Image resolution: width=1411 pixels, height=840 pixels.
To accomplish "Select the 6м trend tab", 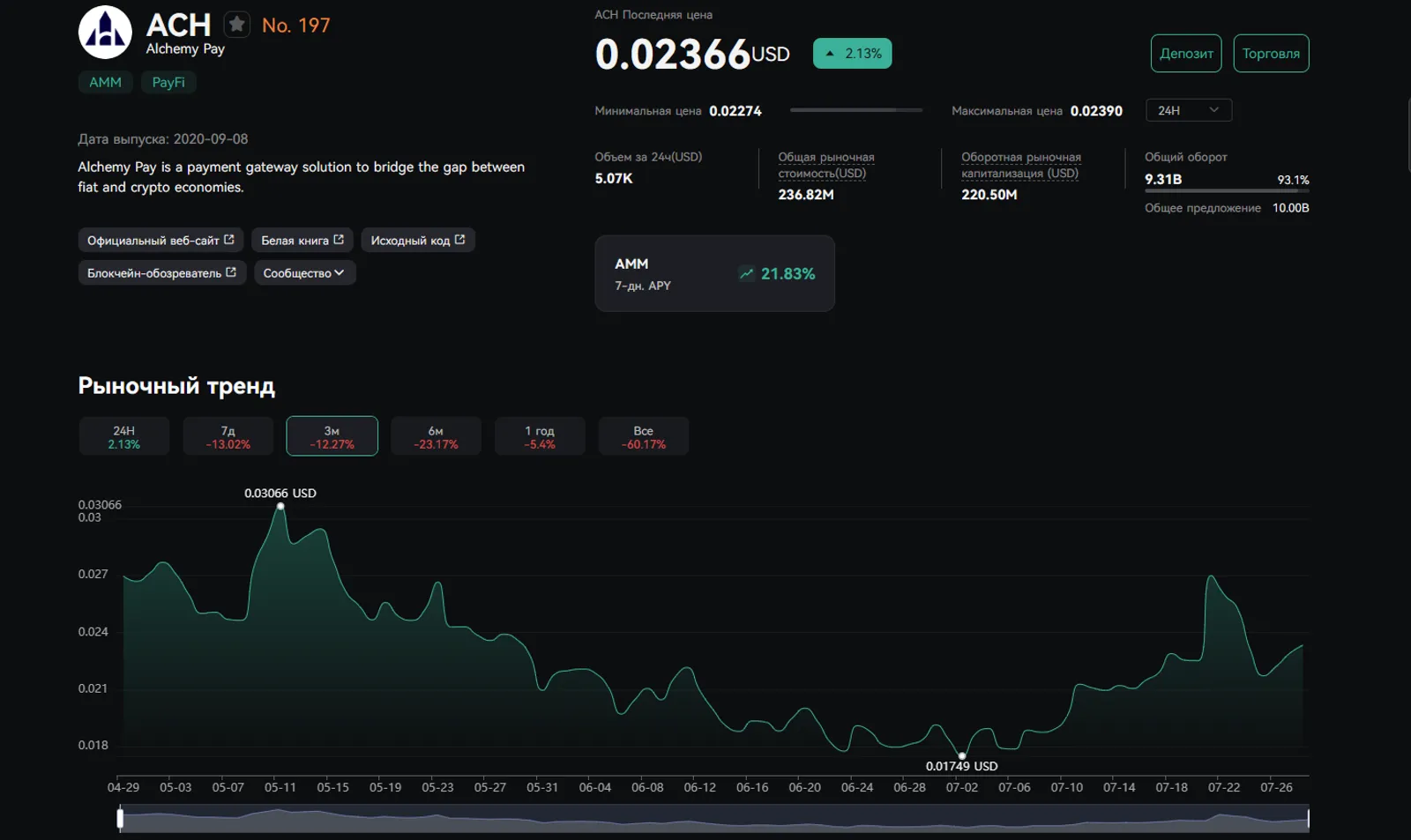I will pyautogui.click(x=436, y=436).
